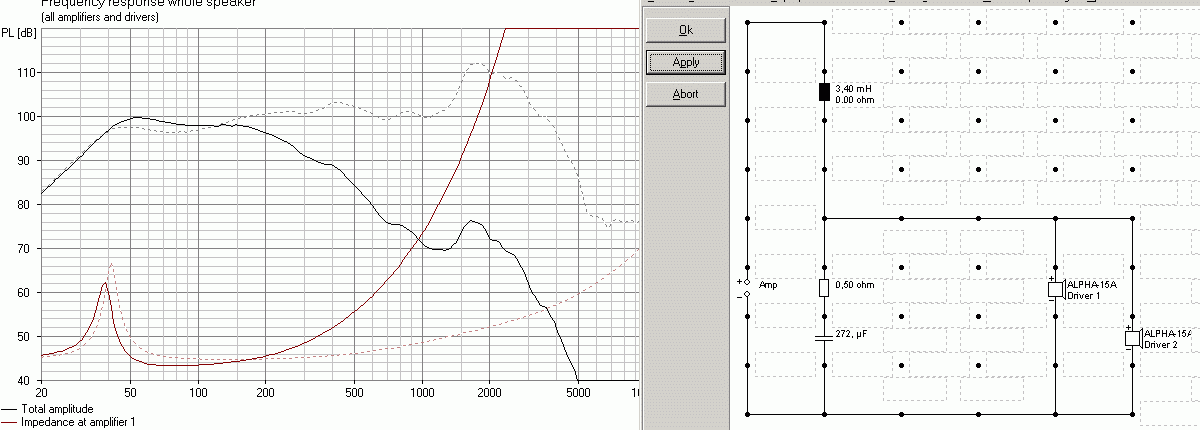Select the 272 µF capacitor symbol
The width and height of the screenshot is (1200, 430).
point(824,338)
